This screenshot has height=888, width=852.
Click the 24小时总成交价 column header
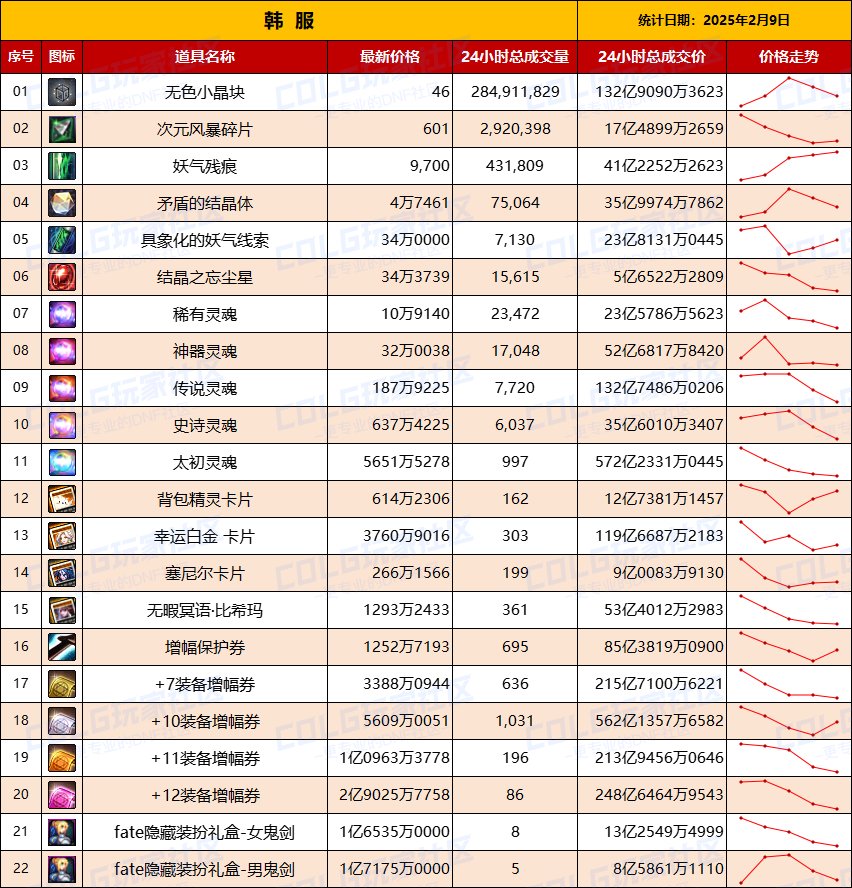click(652, 57)
